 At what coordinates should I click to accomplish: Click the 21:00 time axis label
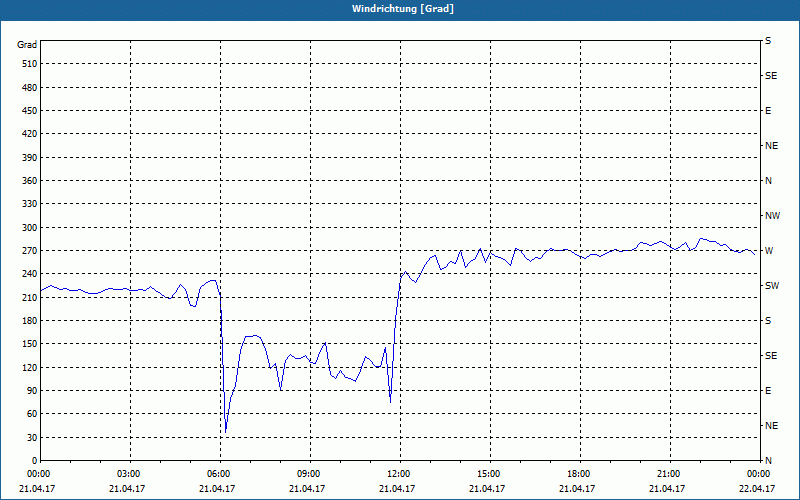point(667,474)
